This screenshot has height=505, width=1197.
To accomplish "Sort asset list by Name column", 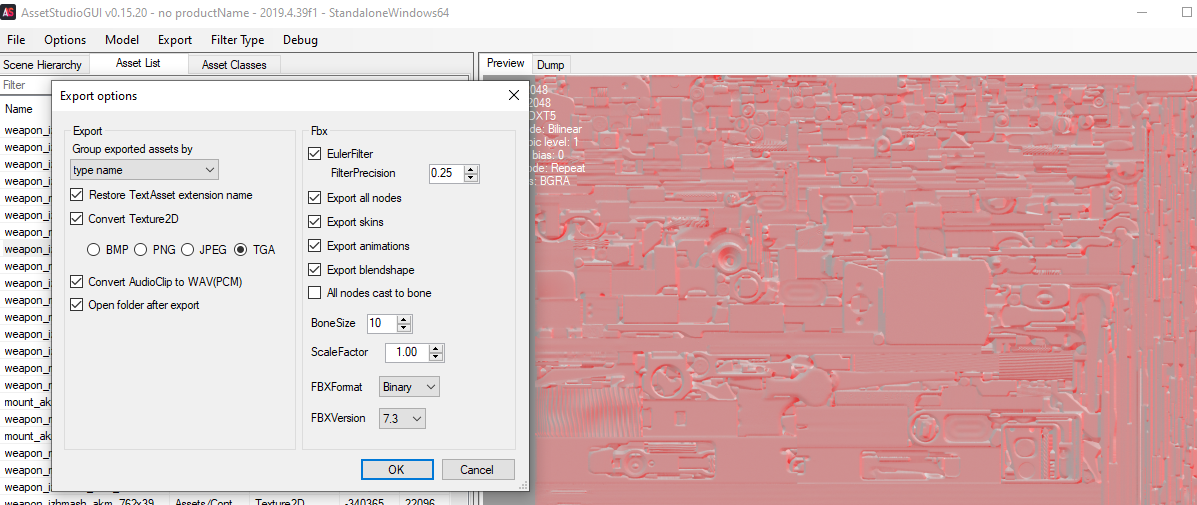I will tap(25, 109).
